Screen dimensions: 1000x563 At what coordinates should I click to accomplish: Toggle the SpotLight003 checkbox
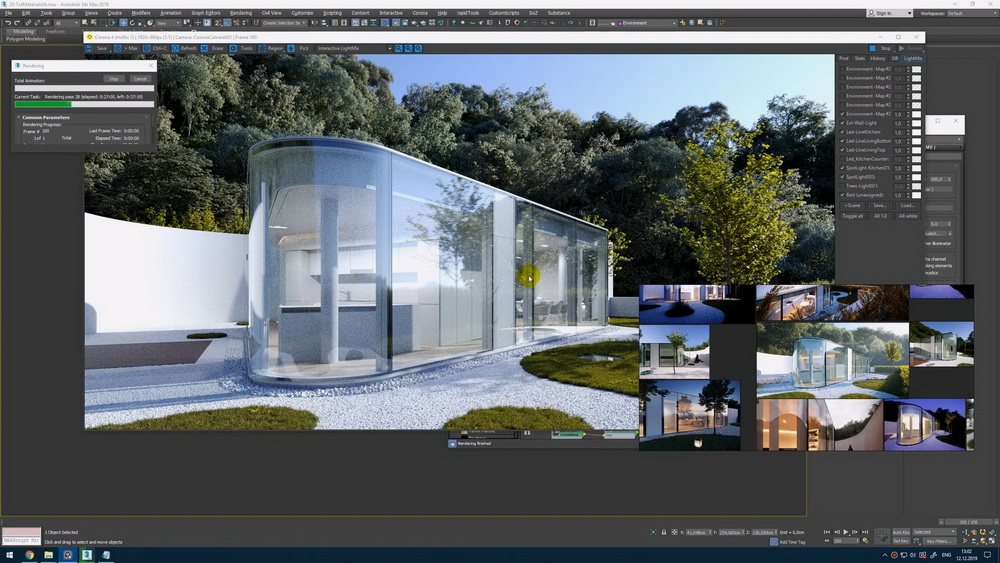842,177
